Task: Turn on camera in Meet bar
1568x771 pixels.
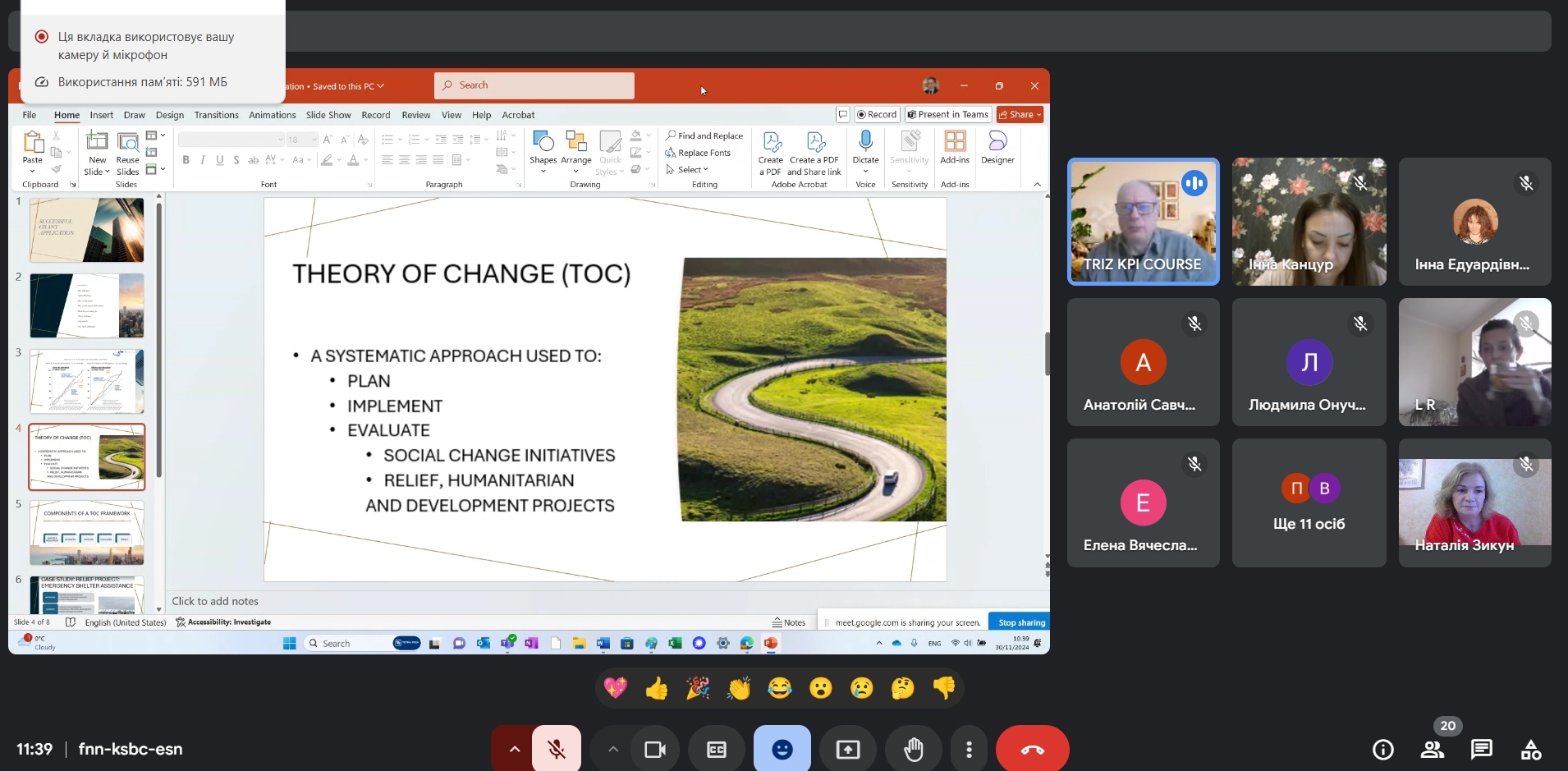Action: pyautogui.click(x=654, y=749)
